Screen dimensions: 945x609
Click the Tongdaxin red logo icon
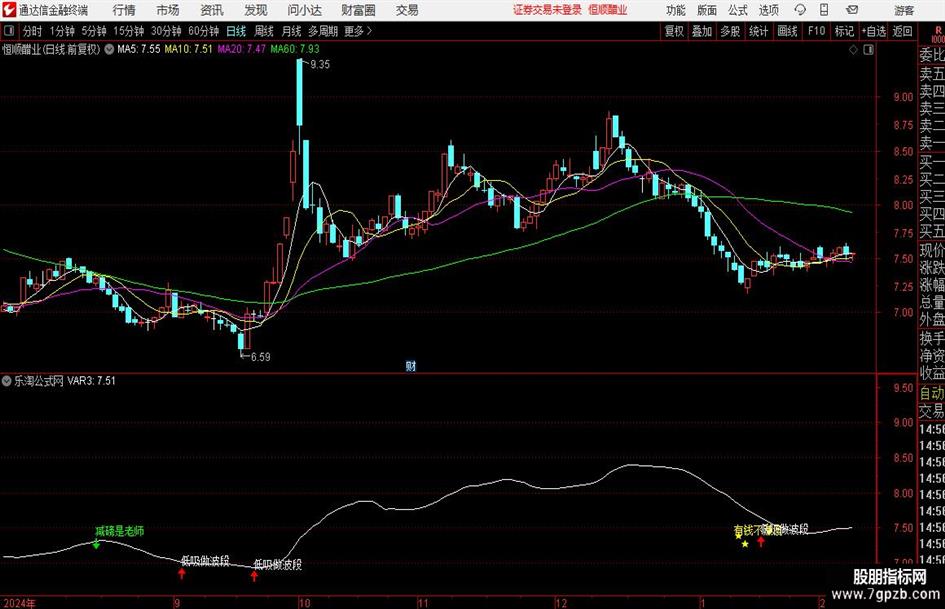[x=9, y=10]
